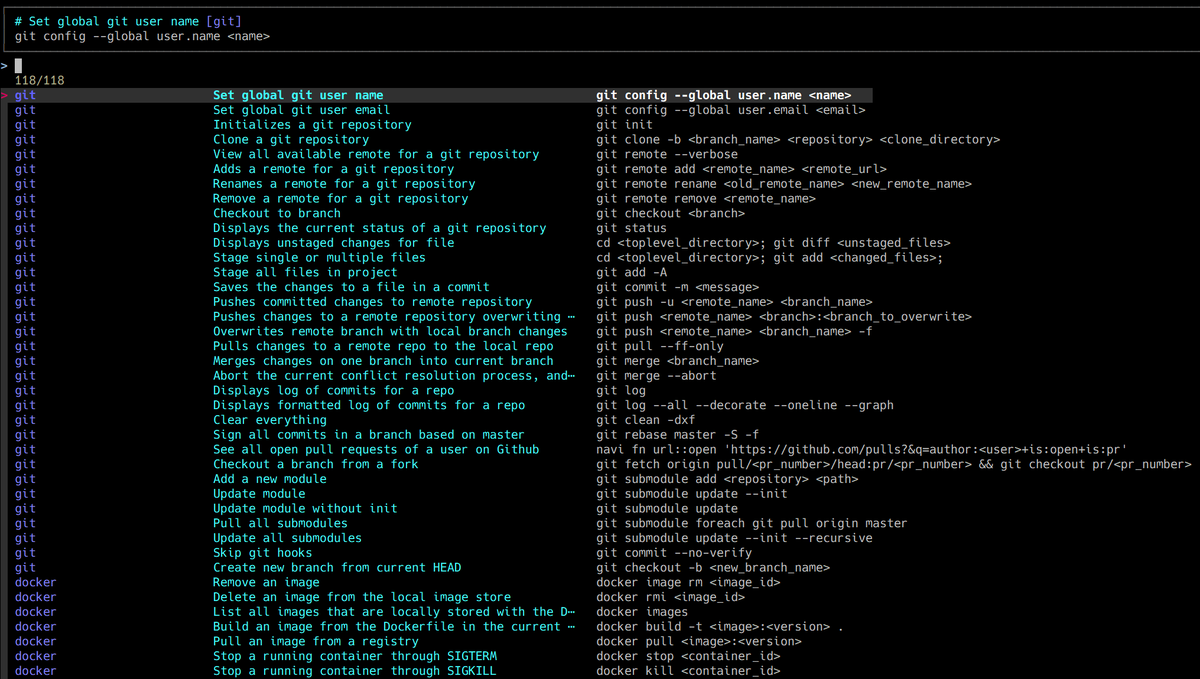Click the 'git add -A' command
This screenshot has width=1200, height=679.
click(631, 272)
